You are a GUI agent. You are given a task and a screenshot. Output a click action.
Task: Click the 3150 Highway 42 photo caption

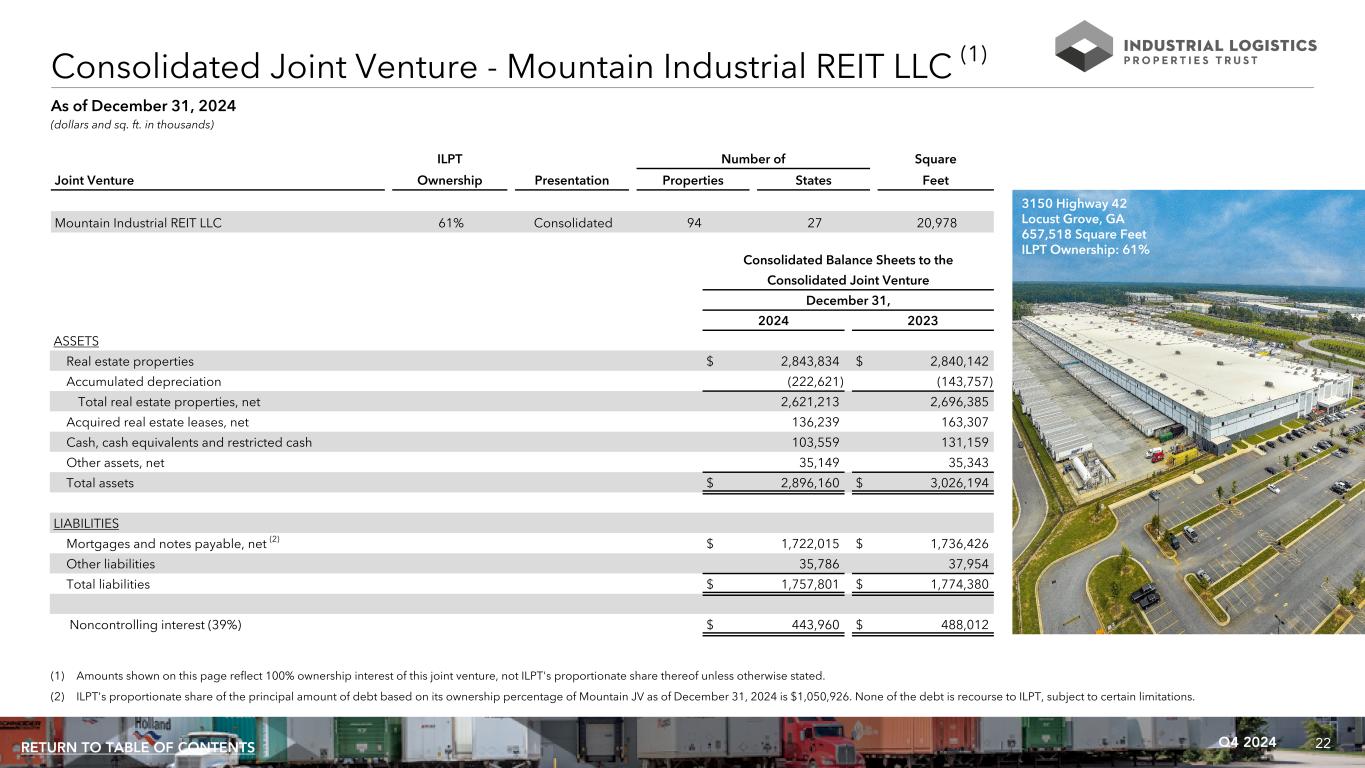(x=1085, y=226)
